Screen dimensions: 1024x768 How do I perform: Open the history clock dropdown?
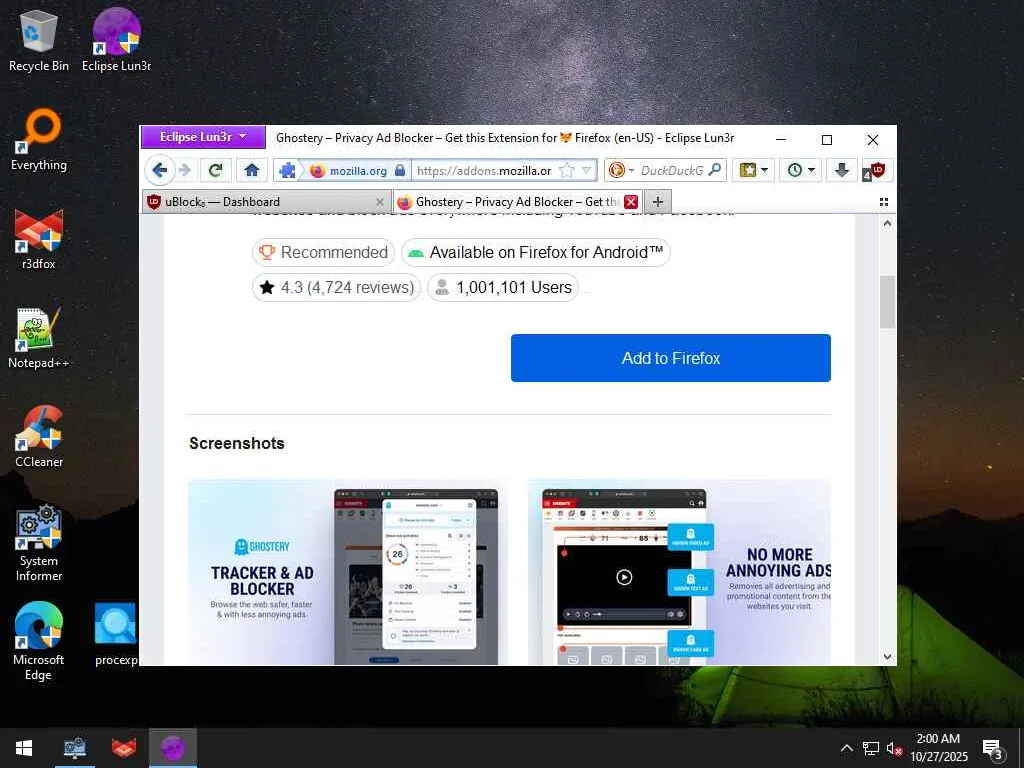[x=801, y=170]
